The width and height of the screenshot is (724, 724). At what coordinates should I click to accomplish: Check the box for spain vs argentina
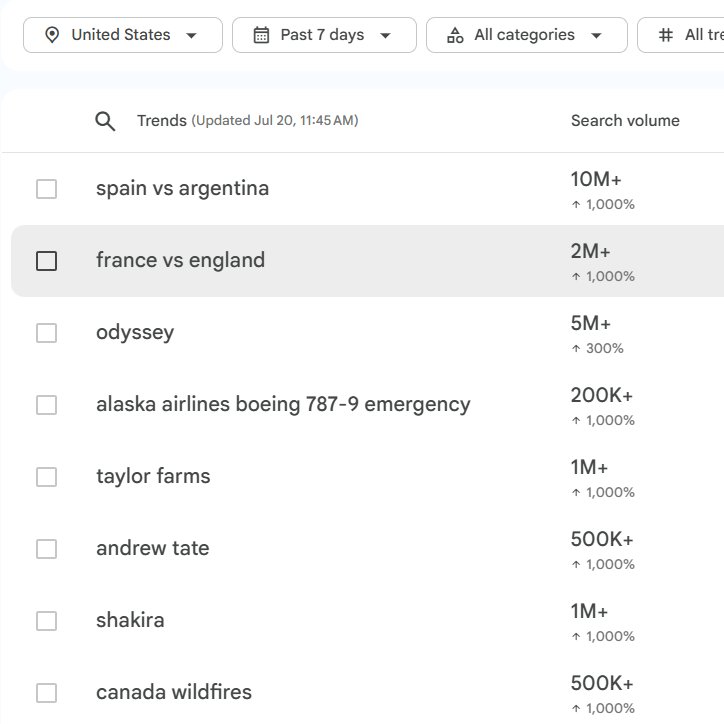pyautogui.click(x=47, y=189)
